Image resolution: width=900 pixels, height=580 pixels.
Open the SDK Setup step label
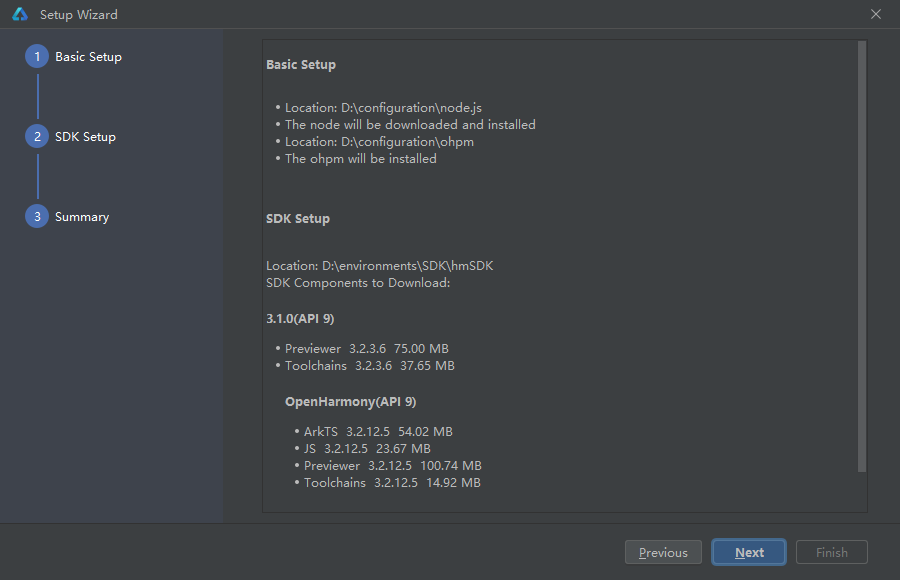(x=86, y=137)
